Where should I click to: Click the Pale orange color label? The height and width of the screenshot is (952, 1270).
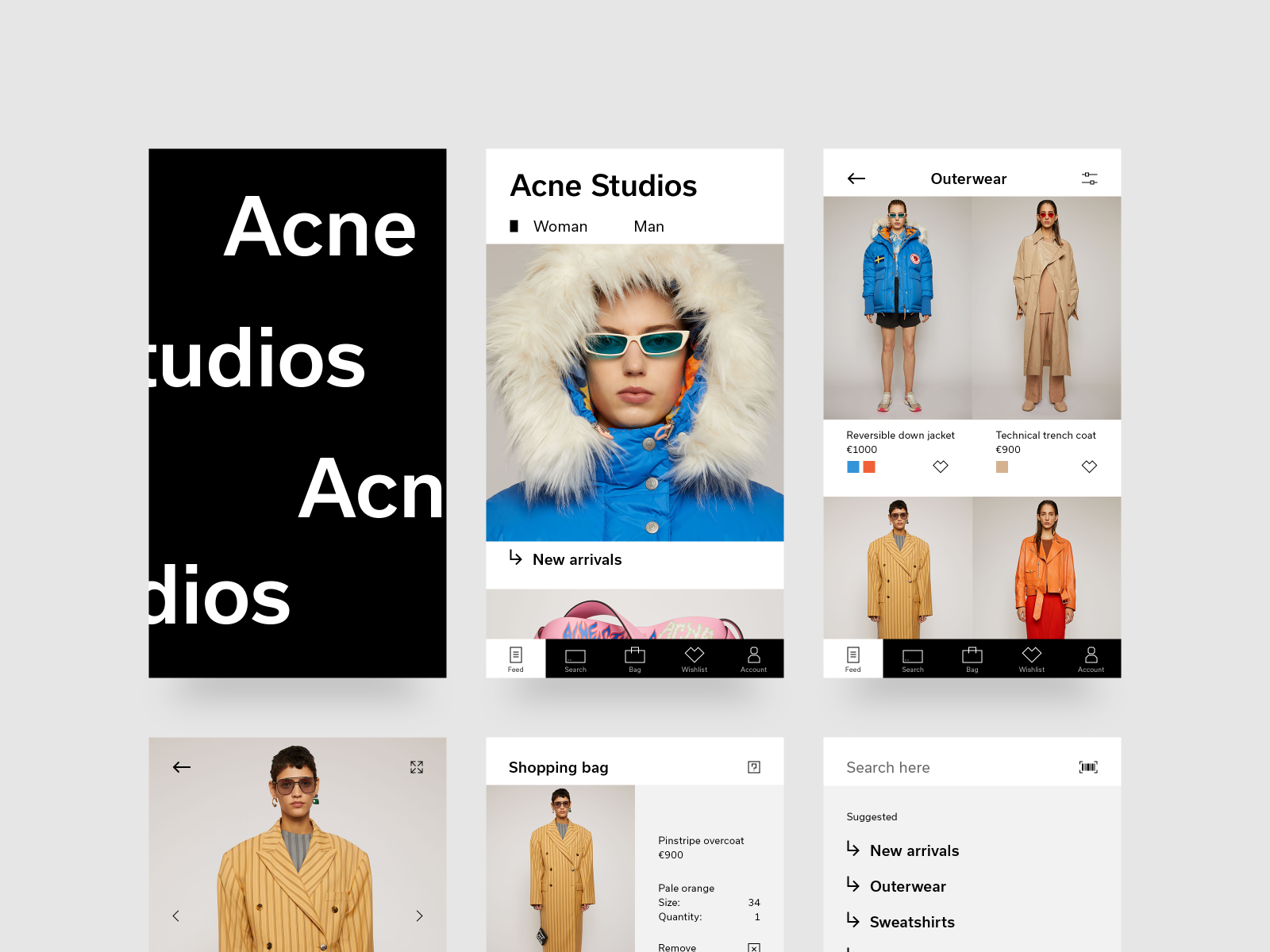[x=687, y=889]
